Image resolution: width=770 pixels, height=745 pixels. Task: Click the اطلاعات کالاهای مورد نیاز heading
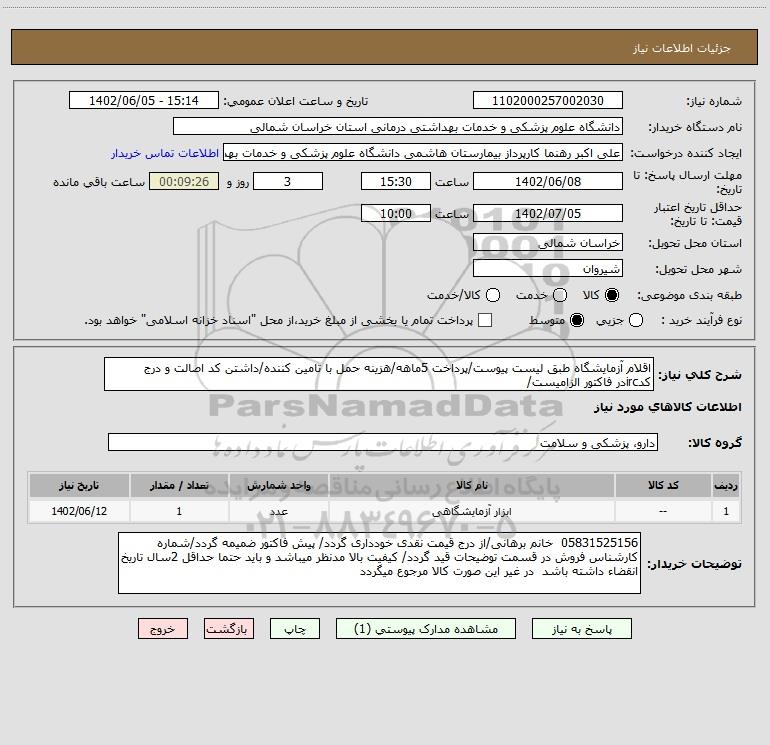tap(667, 407)
